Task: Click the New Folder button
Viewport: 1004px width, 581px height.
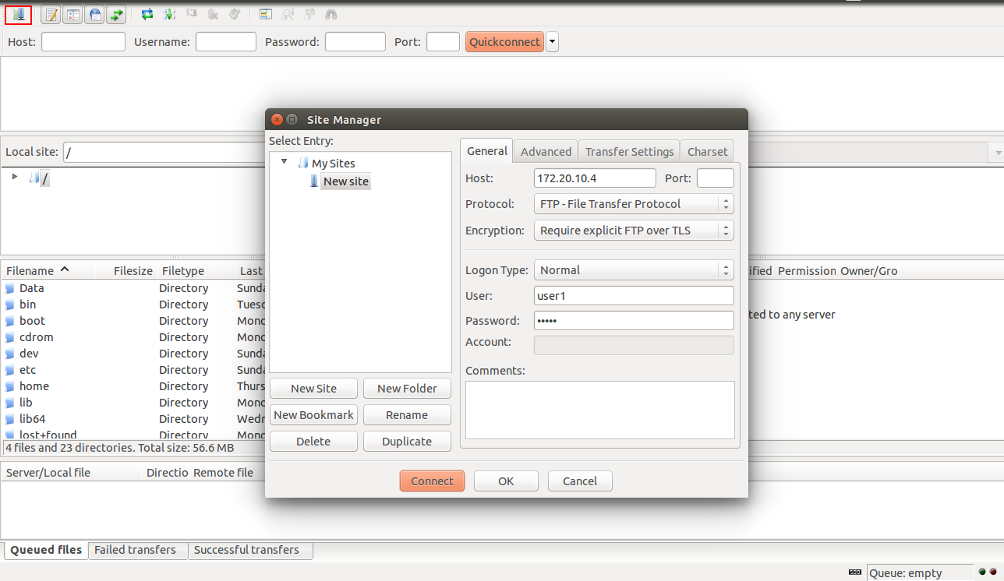Action: pyautogui.click(x=407, y=389)
